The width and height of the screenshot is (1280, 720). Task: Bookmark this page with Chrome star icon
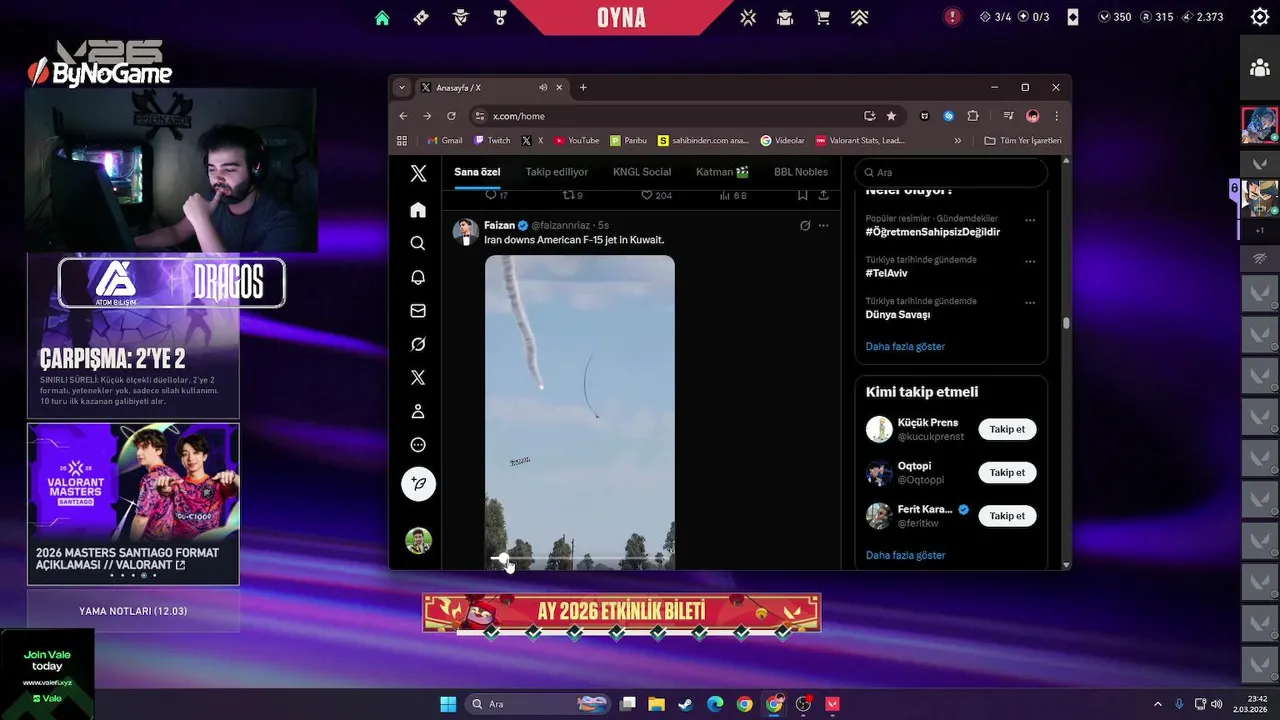pos(891,116)
